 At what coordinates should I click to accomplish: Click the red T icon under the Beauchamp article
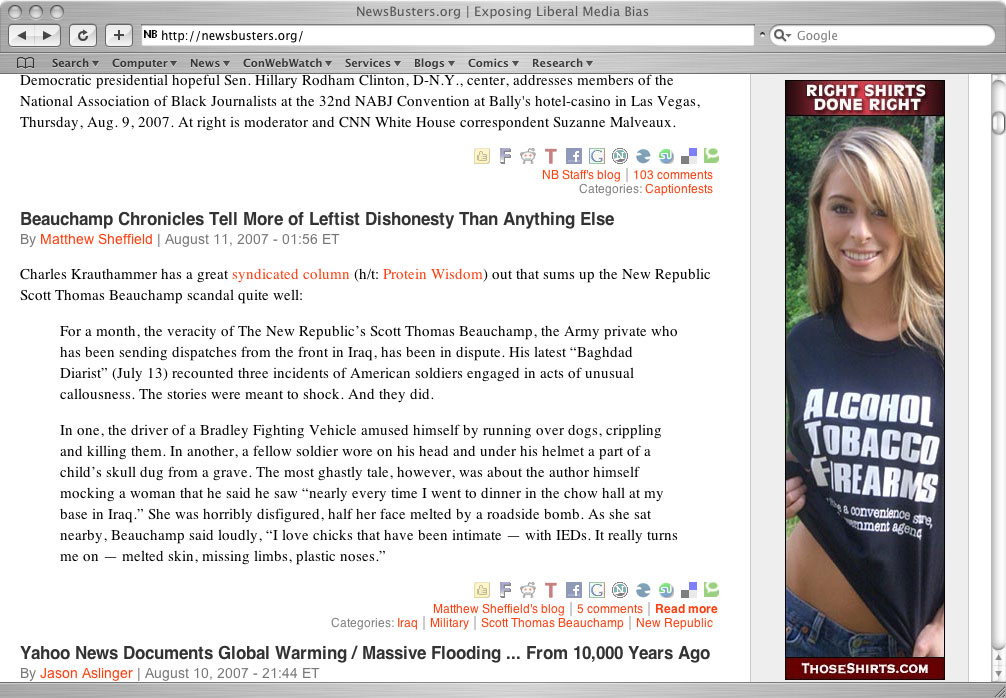click(x=550, y=590)
